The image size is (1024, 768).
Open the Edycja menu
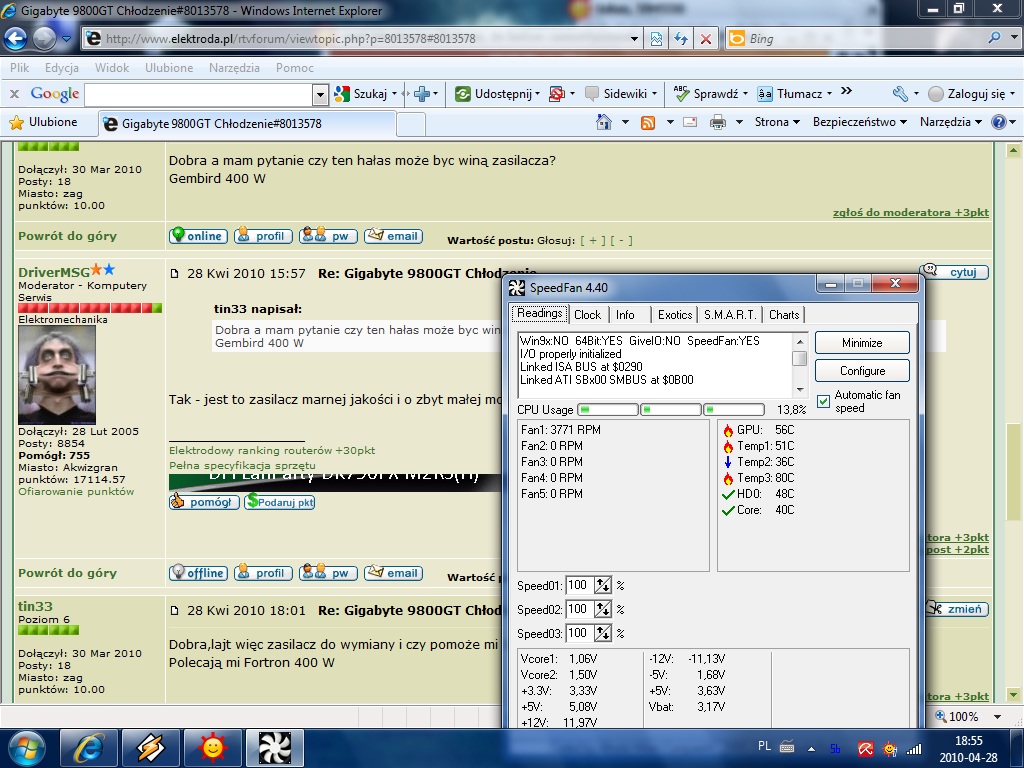[x=62, y=67]
